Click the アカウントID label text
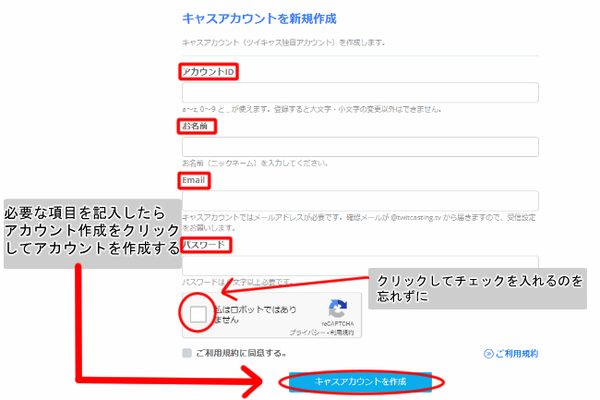The width and height of the screenshot is (600, 400). pyautogui.click(x=208, y=72)
